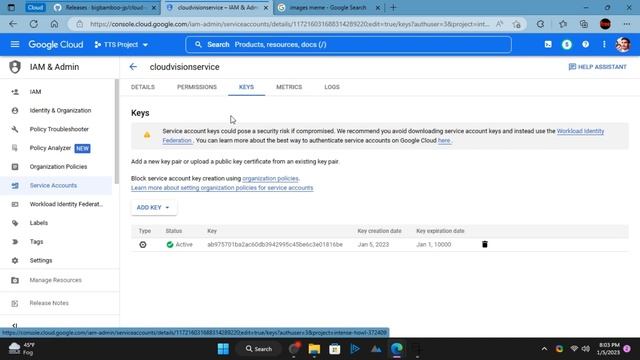Switch to the LOGS tab
This screenshot has height=360, width=640.
pyautogui.click(x=332, y=87)
